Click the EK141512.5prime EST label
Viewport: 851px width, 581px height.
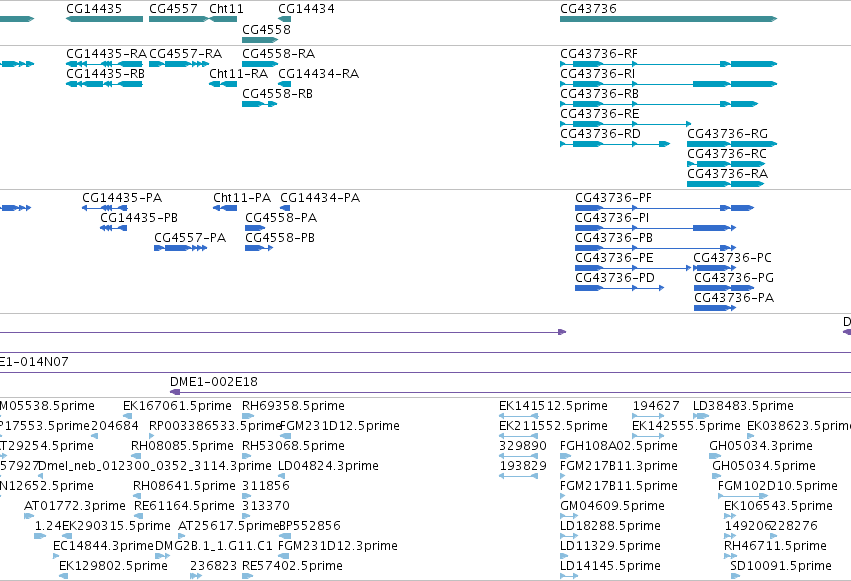(554, 406)
